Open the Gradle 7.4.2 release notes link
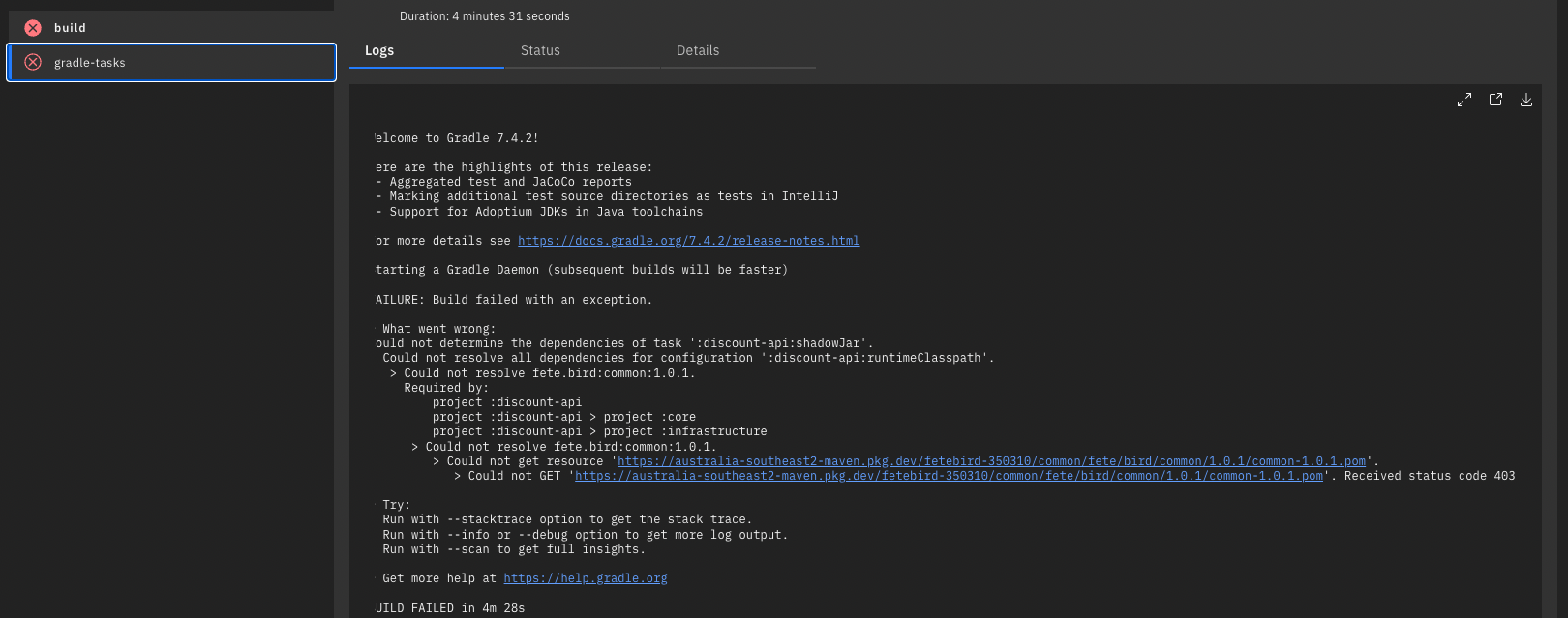This screenshot has width=1568, height=618. coord(688,241)
